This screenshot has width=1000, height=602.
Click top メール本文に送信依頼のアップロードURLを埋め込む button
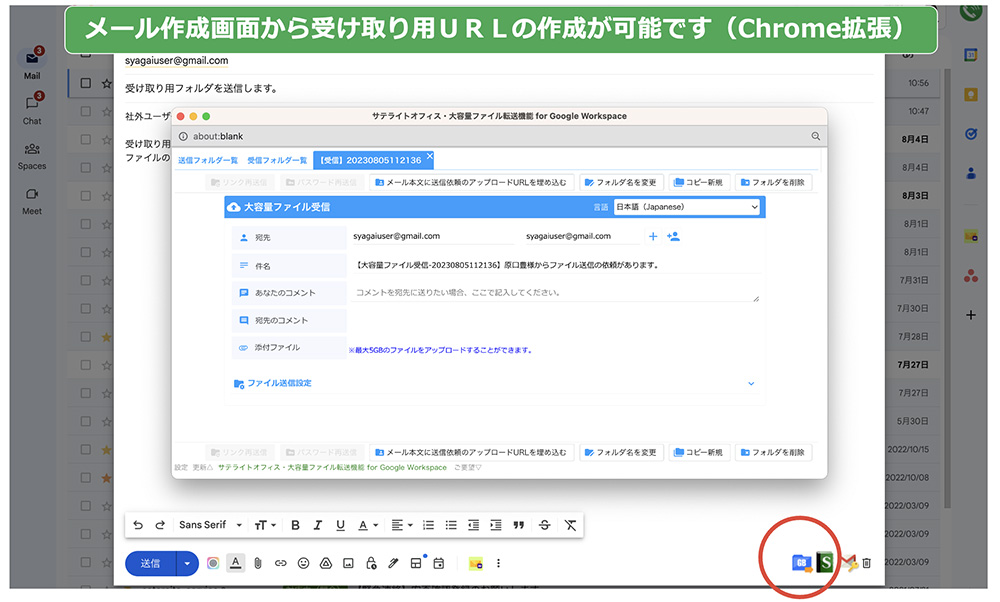point(471,182)
